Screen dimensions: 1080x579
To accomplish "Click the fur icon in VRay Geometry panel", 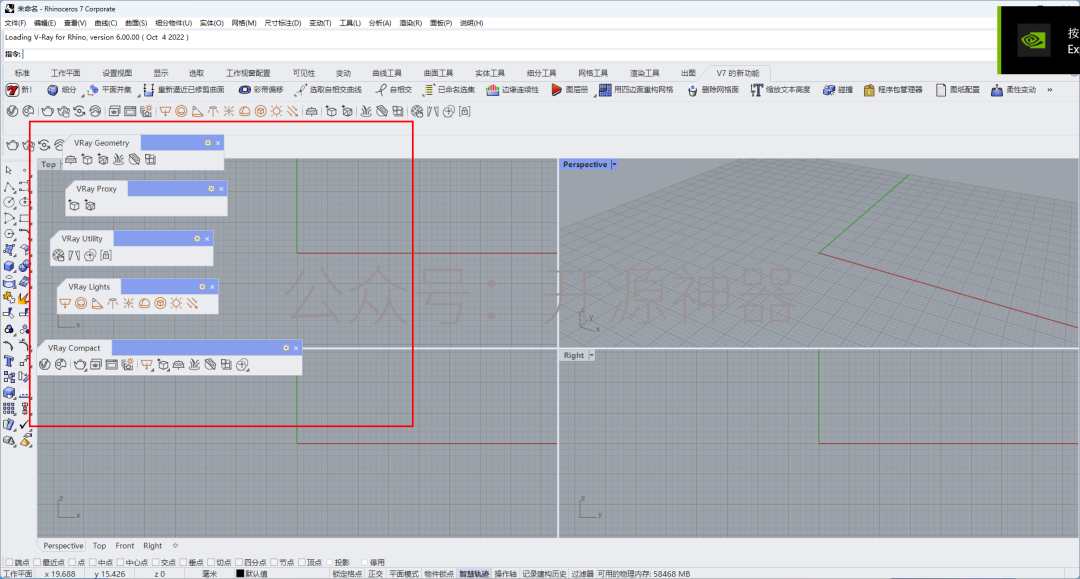I will [118, 160].
